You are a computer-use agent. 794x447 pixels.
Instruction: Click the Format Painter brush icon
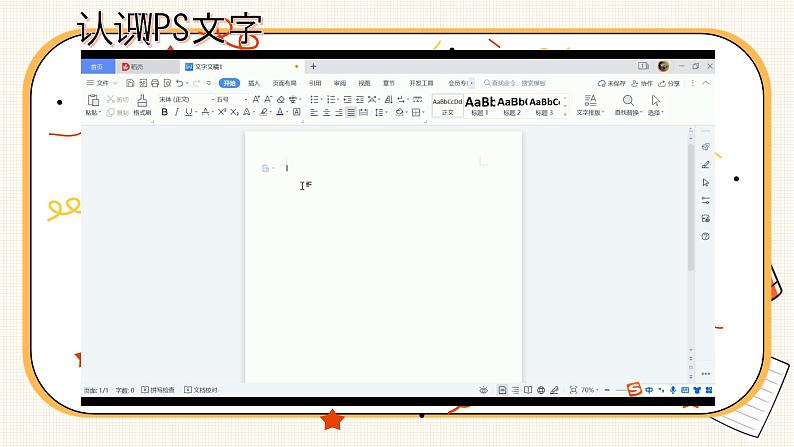coord(142,100)
